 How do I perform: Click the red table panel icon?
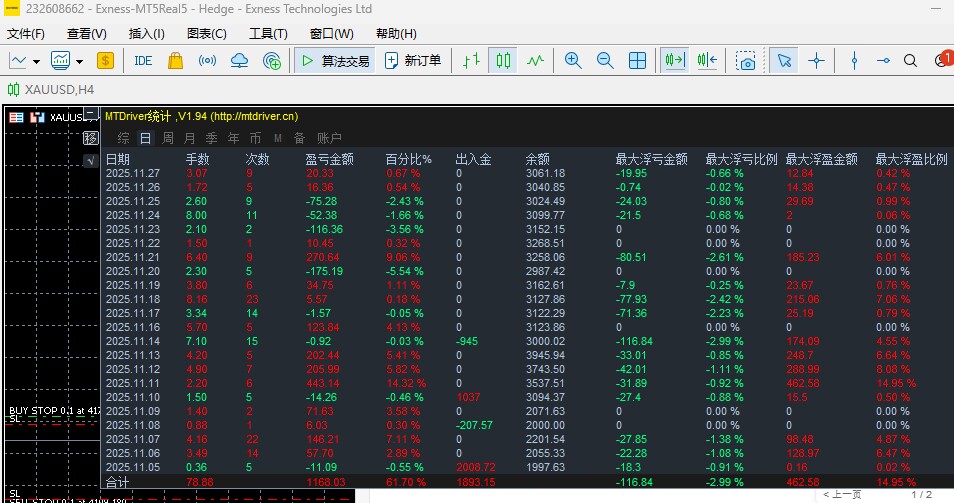coord(17,117)
